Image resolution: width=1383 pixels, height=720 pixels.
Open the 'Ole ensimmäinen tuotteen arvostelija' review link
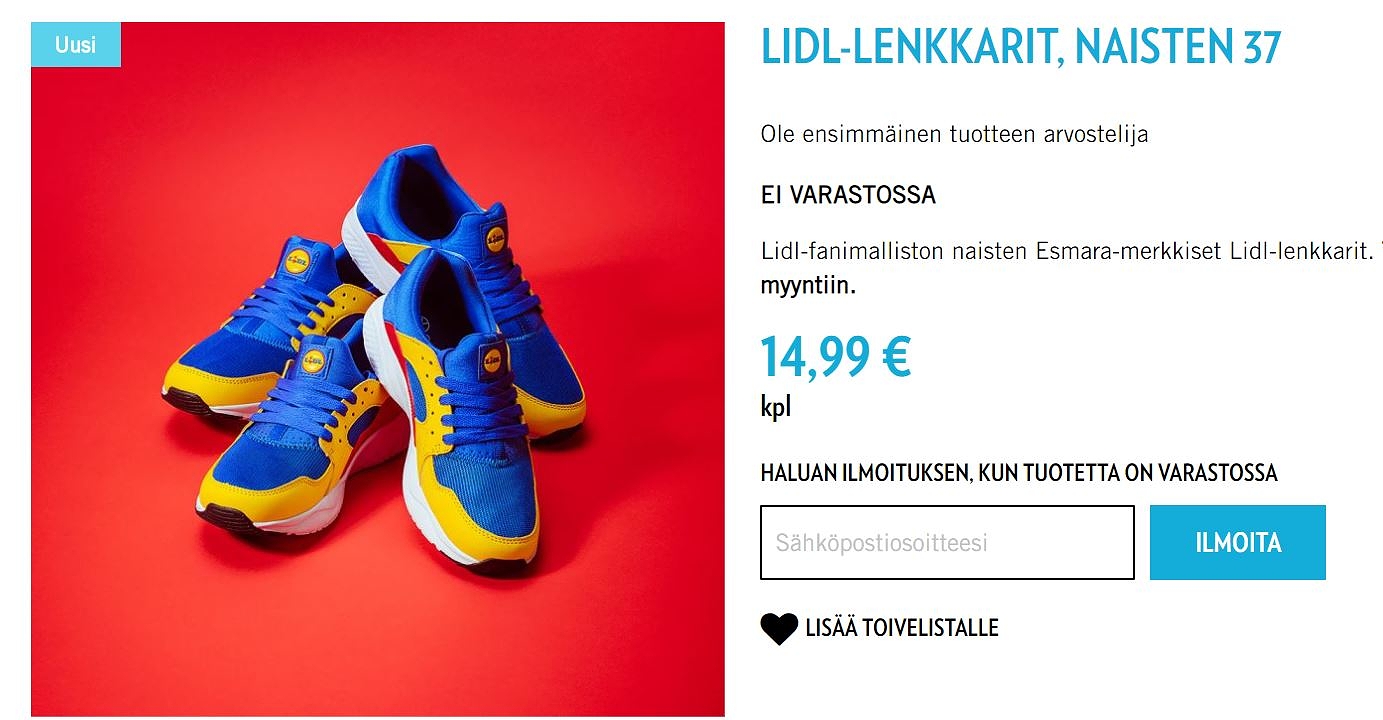954,134
